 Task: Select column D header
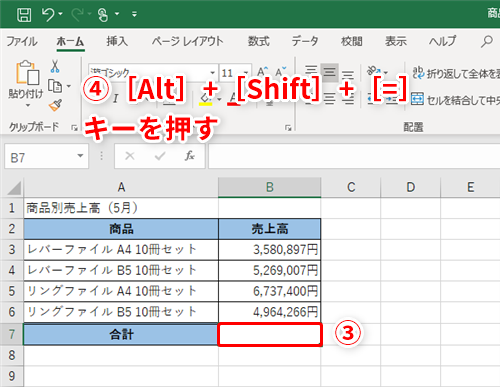click(411, 187)
